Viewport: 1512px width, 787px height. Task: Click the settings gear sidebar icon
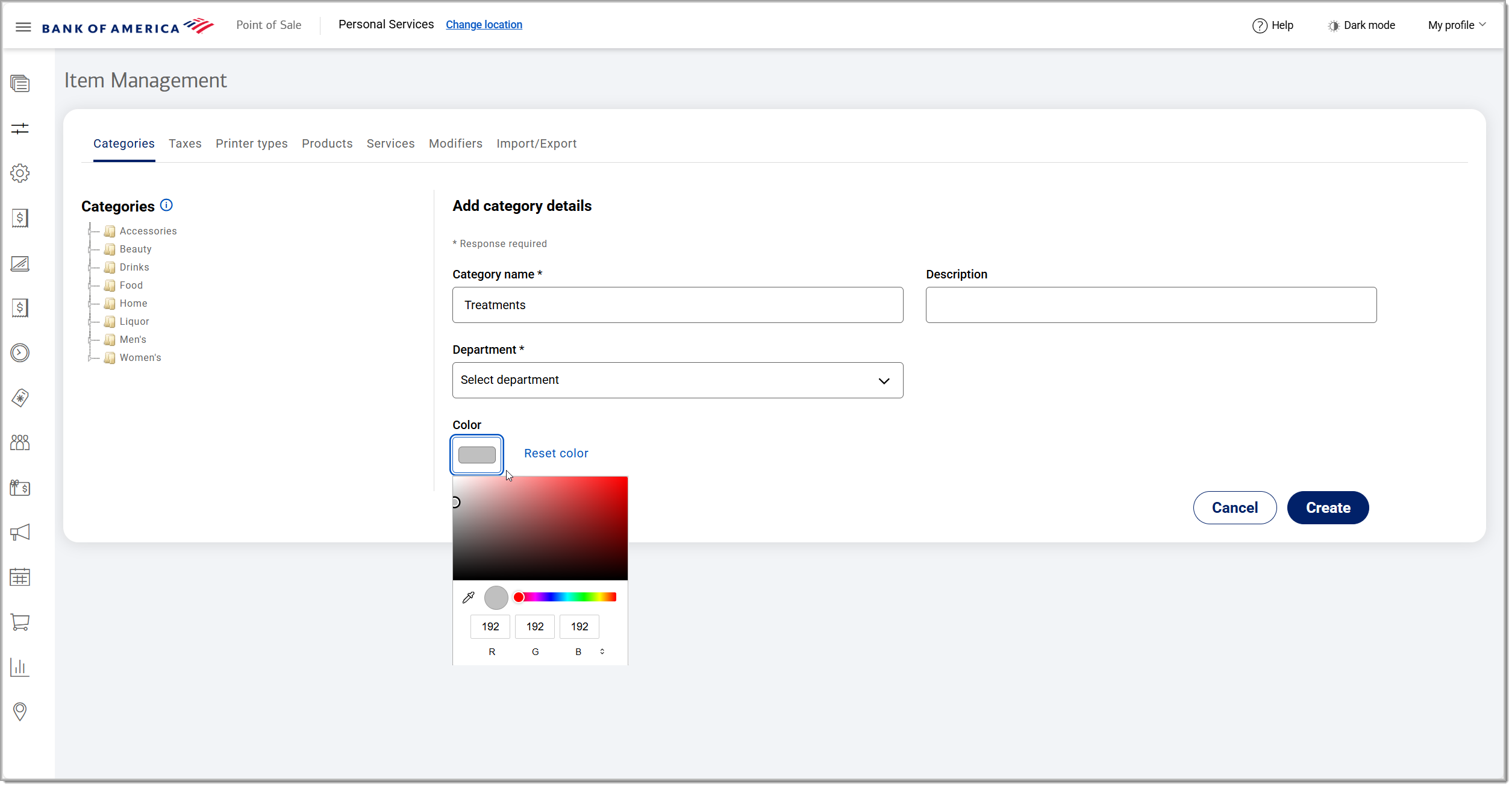click(20, 174)
